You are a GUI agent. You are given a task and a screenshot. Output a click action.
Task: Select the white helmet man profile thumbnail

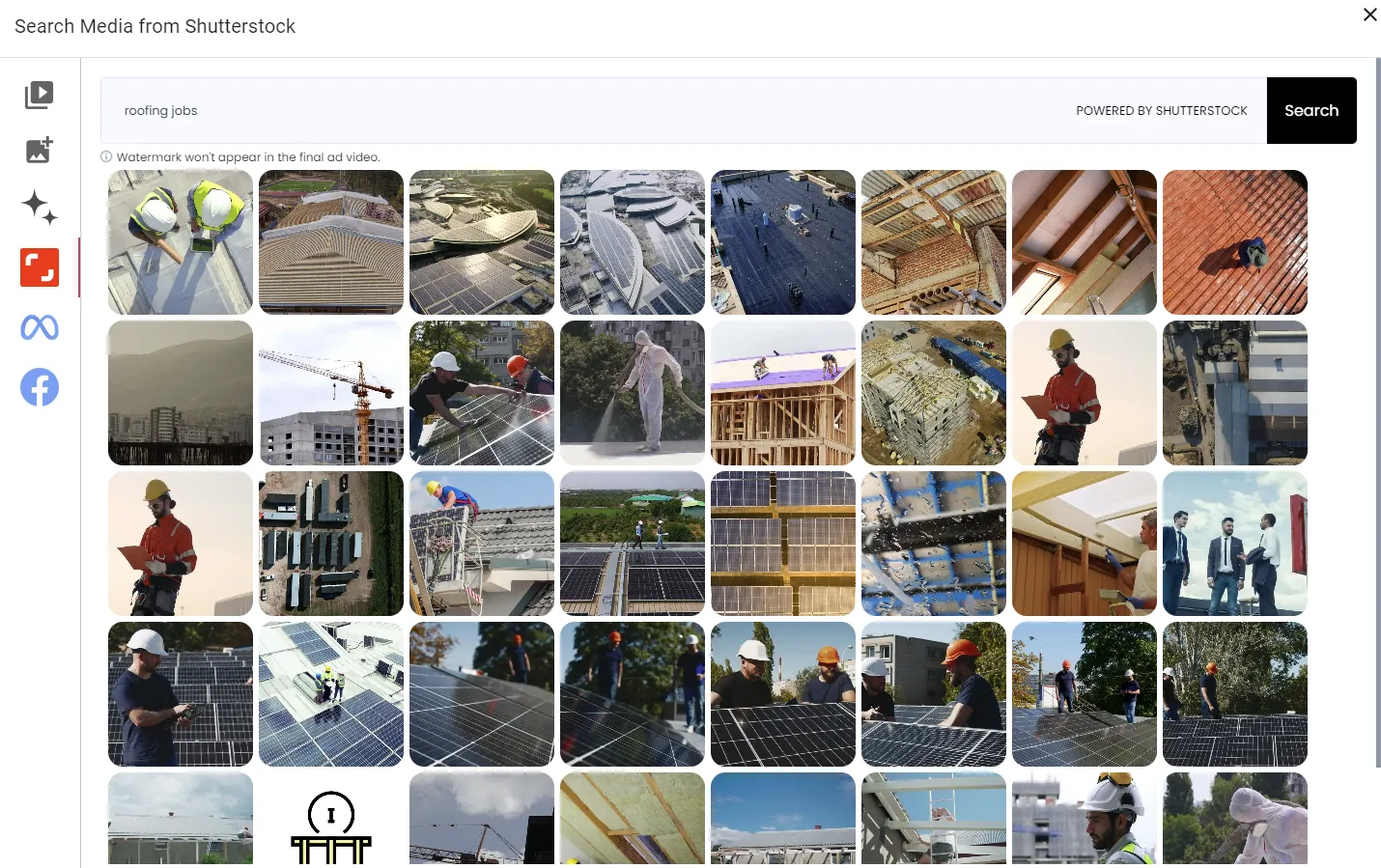click(1085, 818)
